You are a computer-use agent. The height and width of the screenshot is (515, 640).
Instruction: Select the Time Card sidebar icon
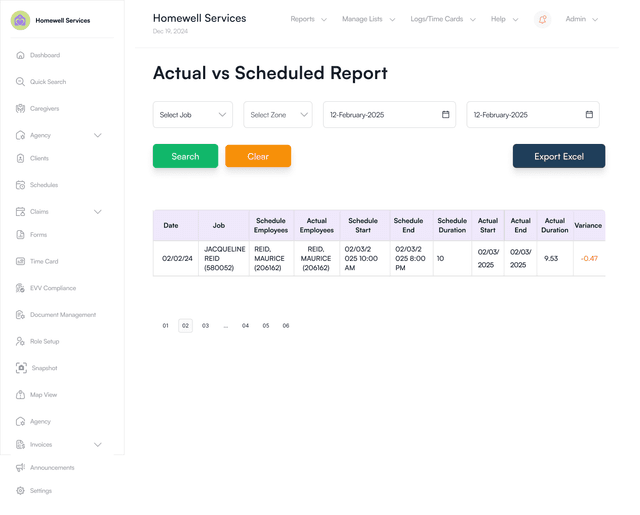tap(20, 262)
